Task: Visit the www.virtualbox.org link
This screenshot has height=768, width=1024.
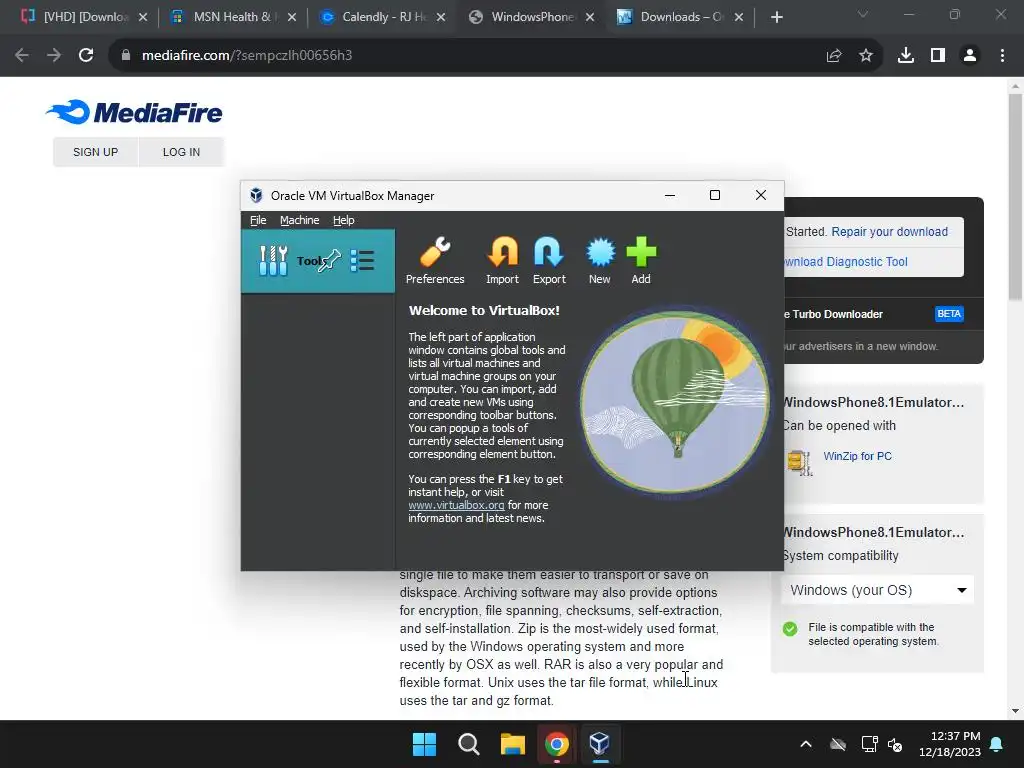Action: [x=456, y=505]
